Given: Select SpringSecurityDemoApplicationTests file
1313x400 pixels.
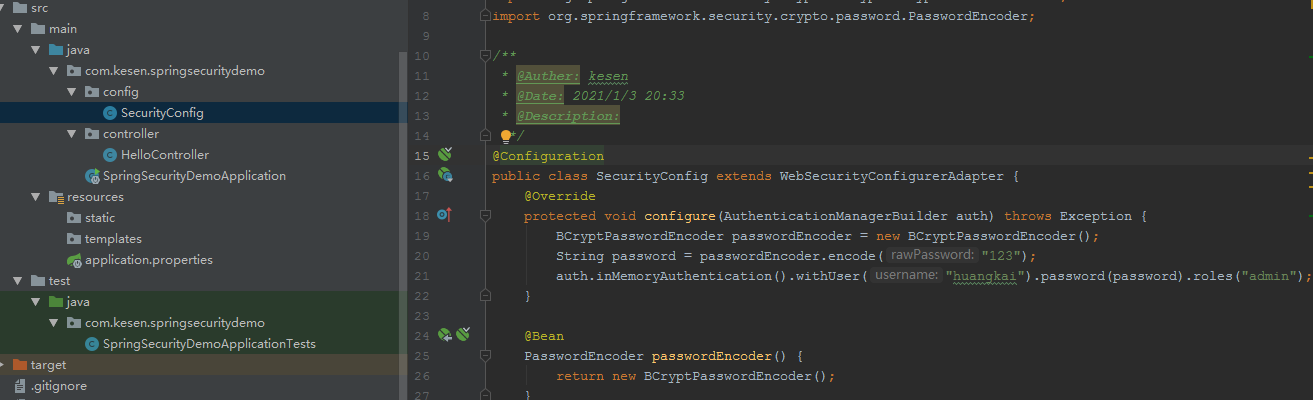Looking at the screenshot, I should 209,344.
